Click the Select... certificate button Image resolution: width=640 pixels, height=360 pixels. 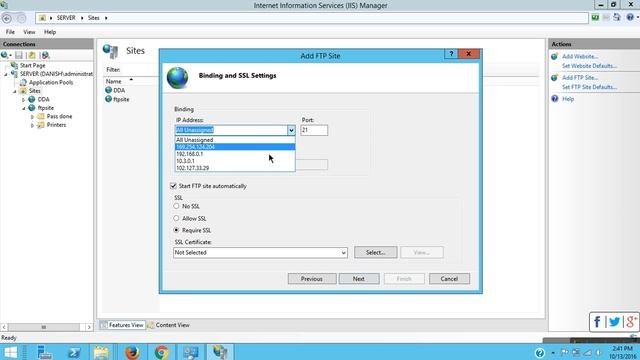376,253
